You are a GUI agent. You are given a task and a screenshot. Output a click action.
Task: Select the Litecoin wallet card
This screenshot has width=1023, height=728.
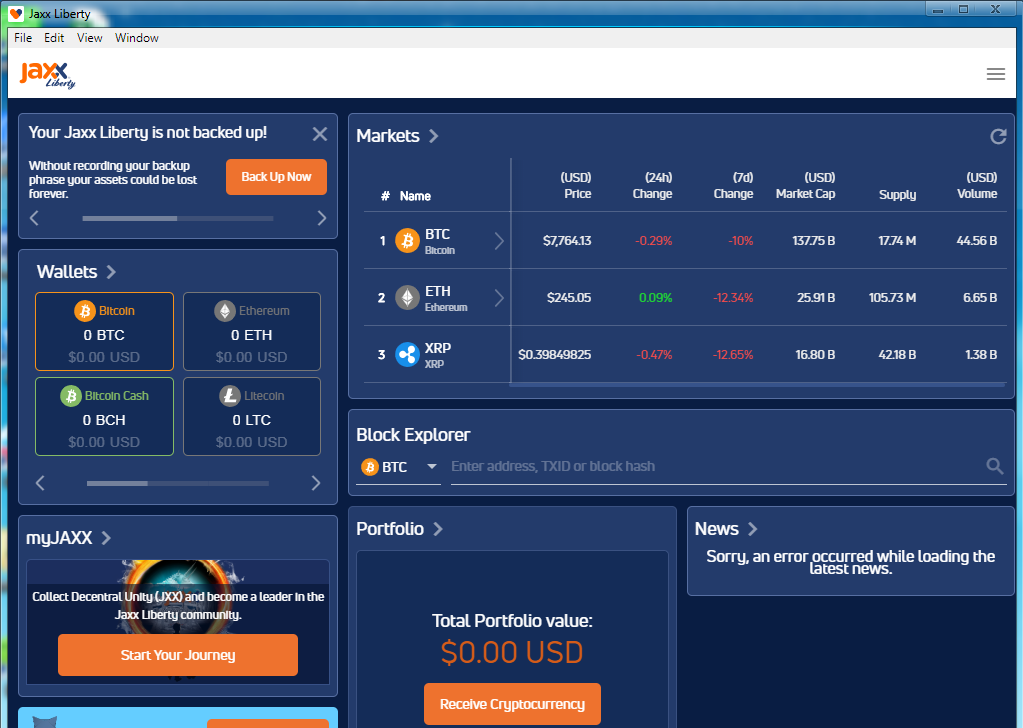252,416
